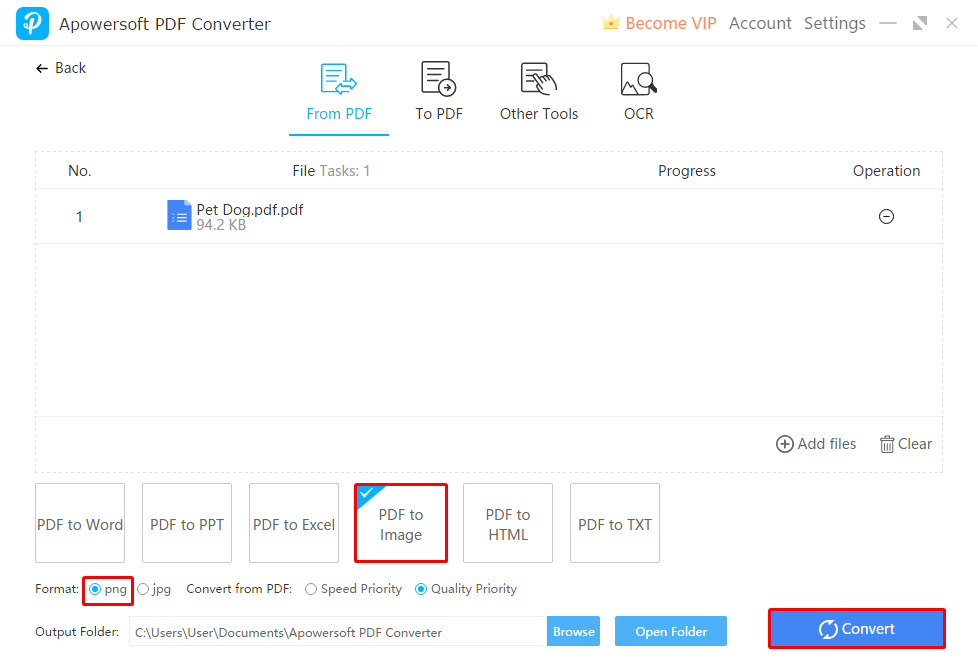Click the Add files icon
Viewport: 978px width, 668px height.
coord(786,443)
